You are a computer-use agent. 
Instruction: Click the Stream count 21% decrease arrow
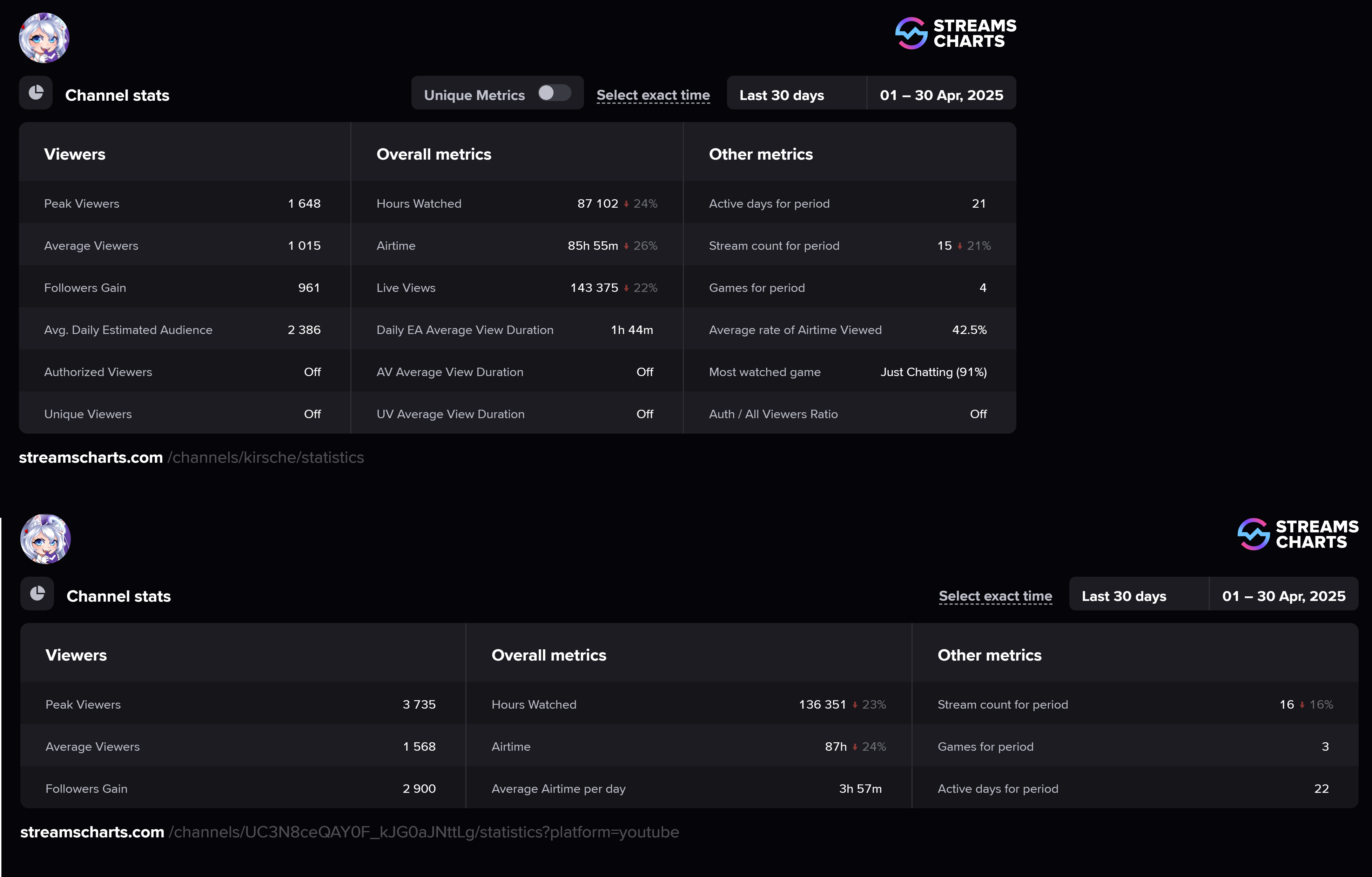click(x=960, y=246)
